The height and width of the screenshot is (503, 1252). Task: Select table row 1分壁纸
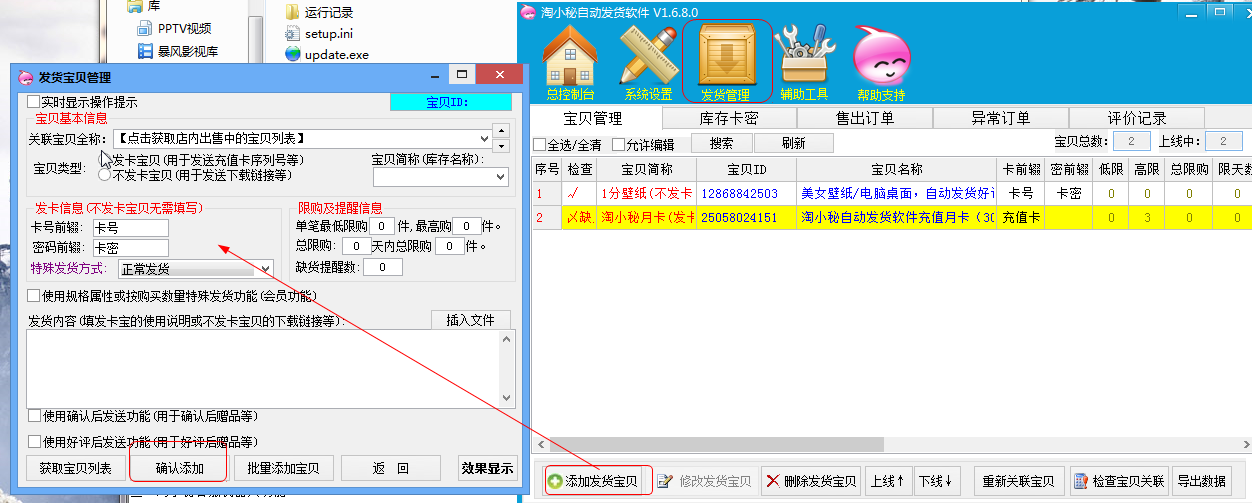point(890,193)
